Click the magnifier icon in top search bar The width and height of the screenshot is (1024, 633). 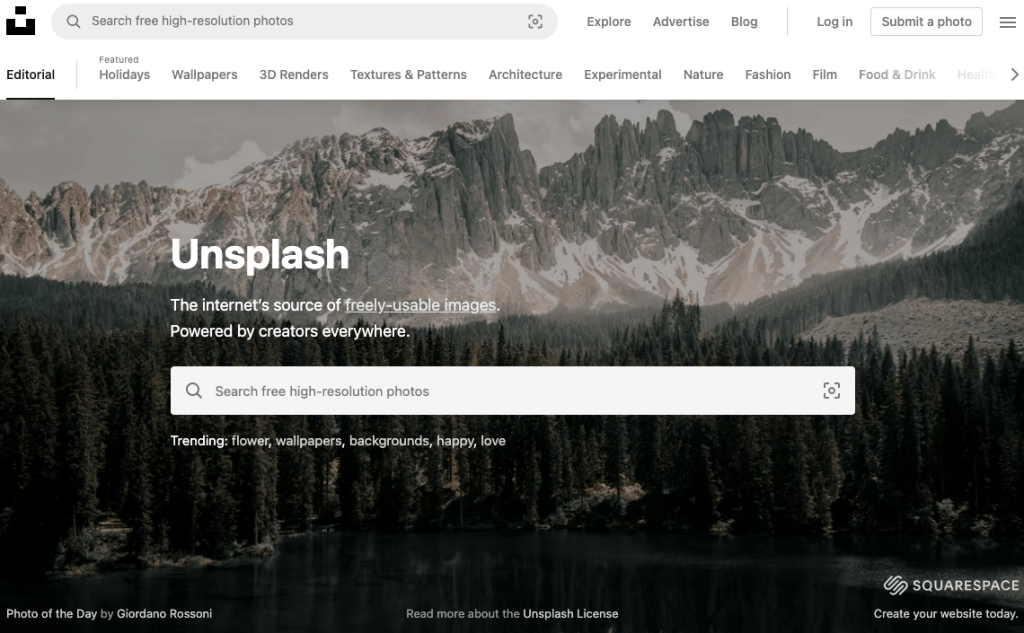[x=73, y=21]
